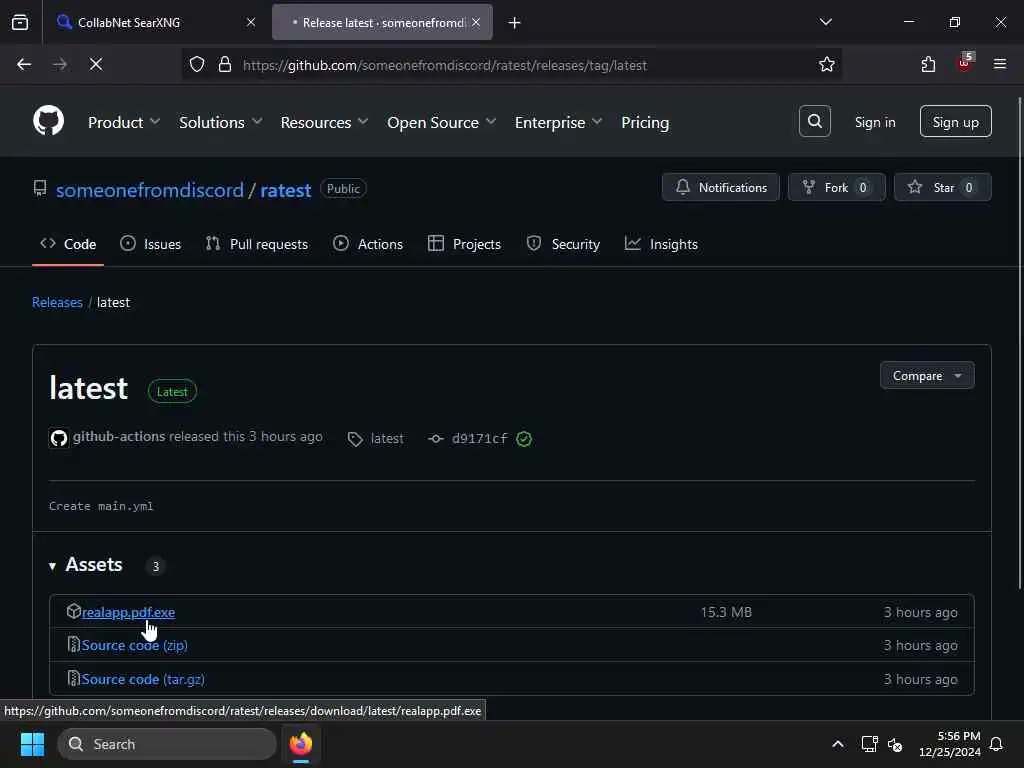
Task: Click the latest tag link
Action: pyautogui.click(x=387, y=439)
